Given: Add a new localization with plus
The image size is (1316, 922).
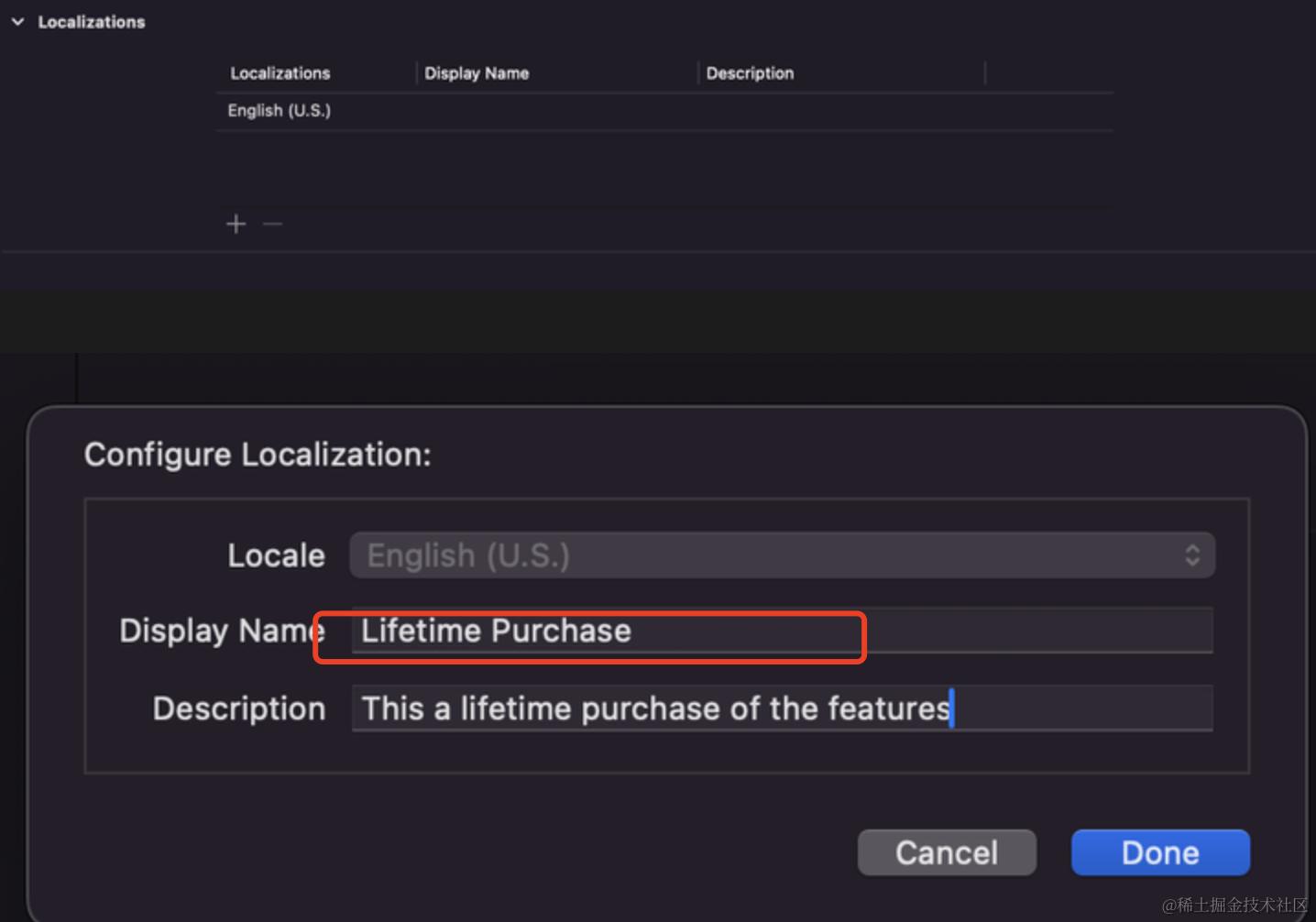Looking at the screenshot, I should (236, 224).
